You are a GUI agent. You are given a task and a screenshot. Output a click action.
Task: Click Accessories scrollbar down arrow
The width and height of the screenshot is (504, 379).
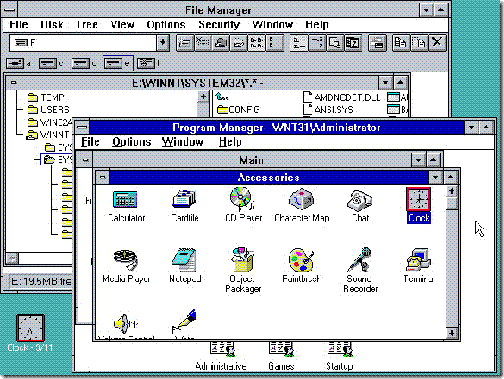[452, 333]
